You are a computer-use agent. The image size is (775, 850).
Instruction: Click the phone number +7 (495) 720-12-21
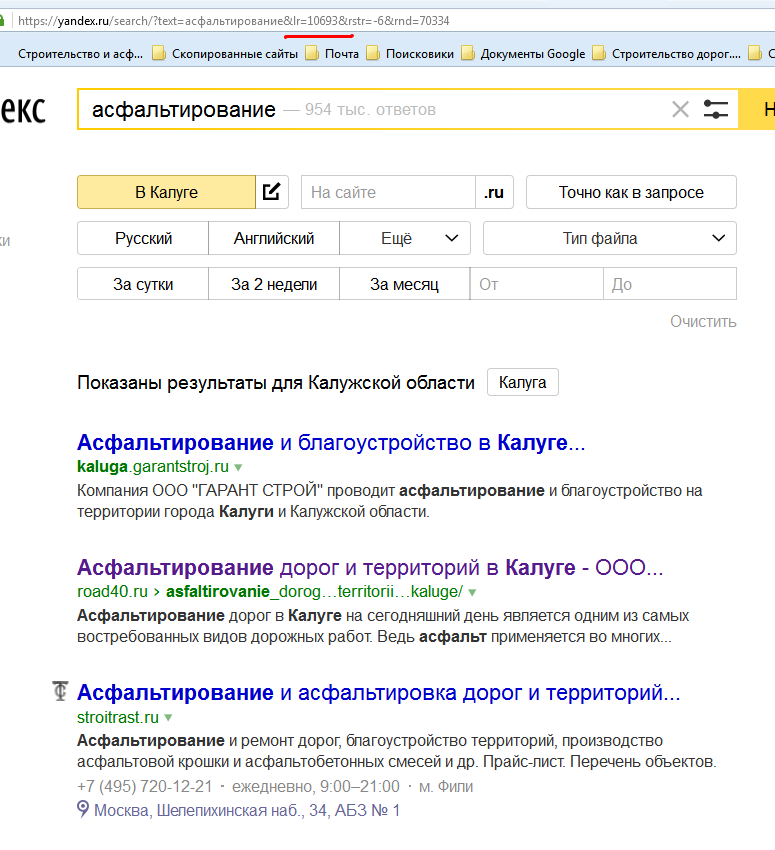145,786
